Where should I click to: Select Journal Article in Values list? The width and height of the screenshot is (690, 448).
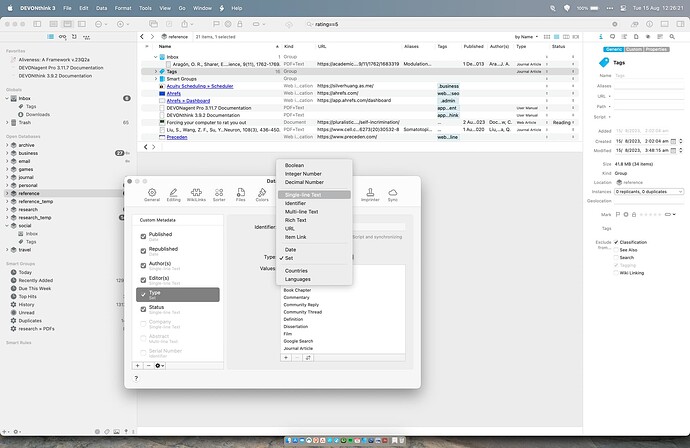tap(298, 349)
